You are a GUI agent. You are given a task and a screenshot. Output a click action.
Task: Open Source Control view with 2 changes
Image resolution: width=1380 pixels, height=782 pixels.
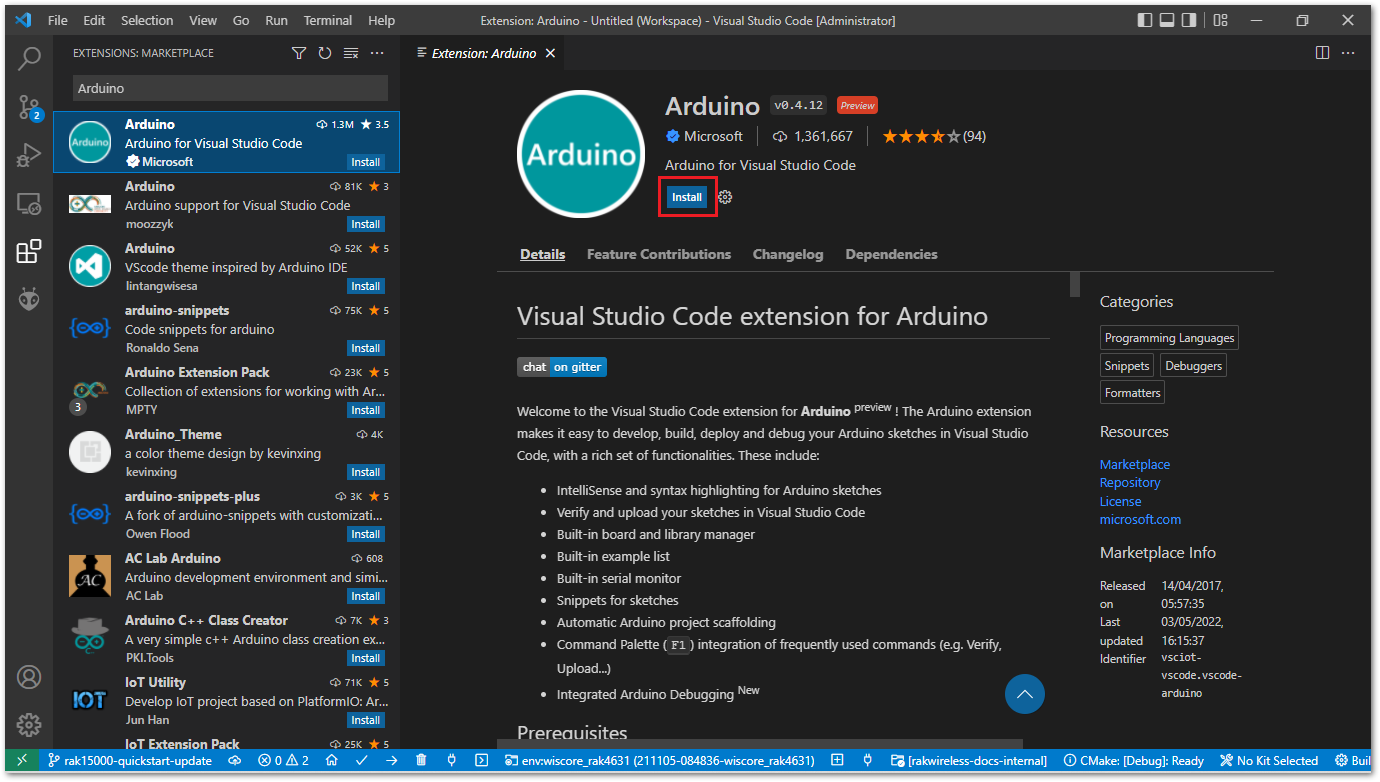click(x=29, y=107)
